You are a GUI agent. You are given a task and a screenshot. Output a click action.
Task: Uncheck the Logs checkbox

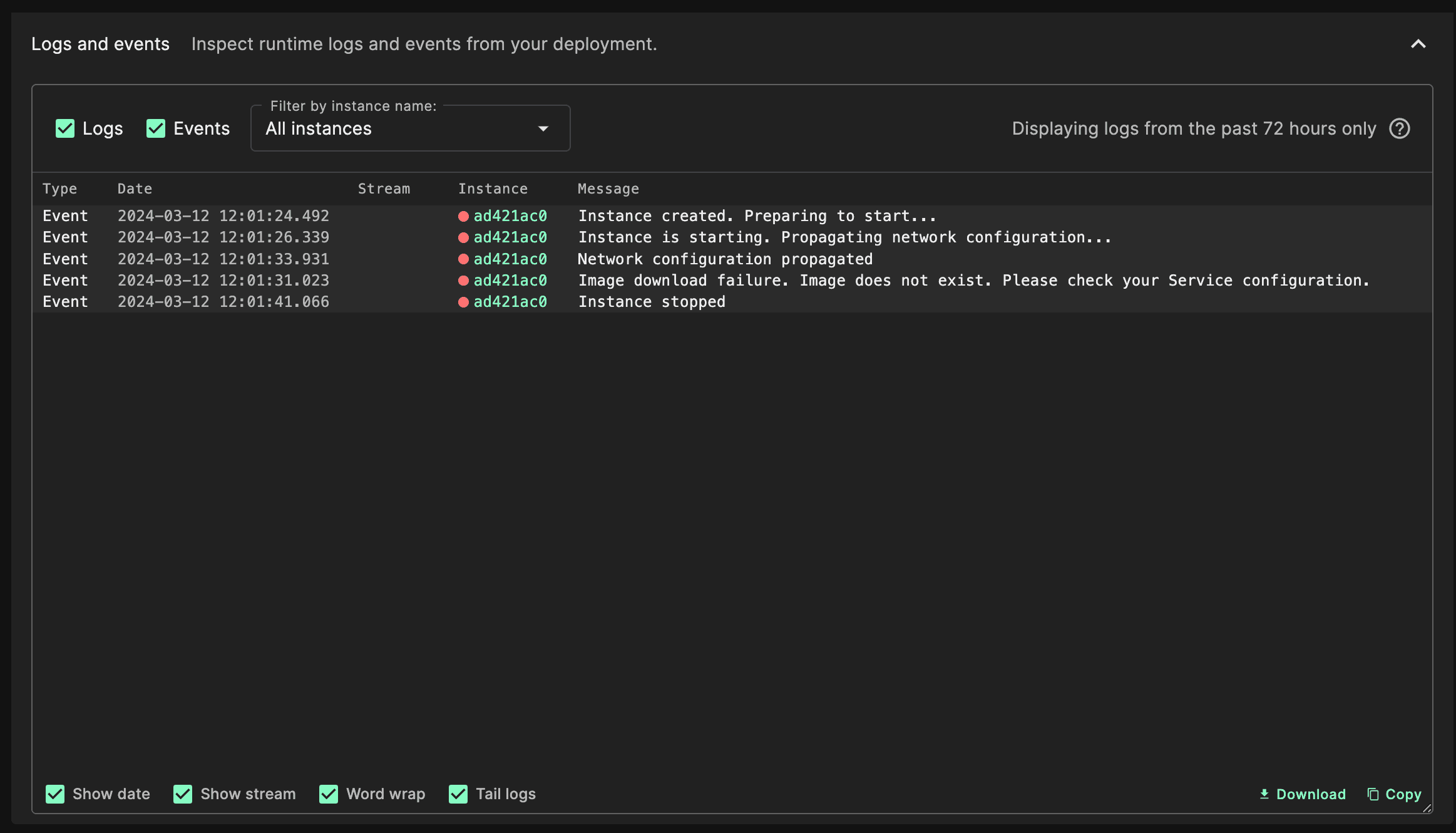click(x=65, y=128)
